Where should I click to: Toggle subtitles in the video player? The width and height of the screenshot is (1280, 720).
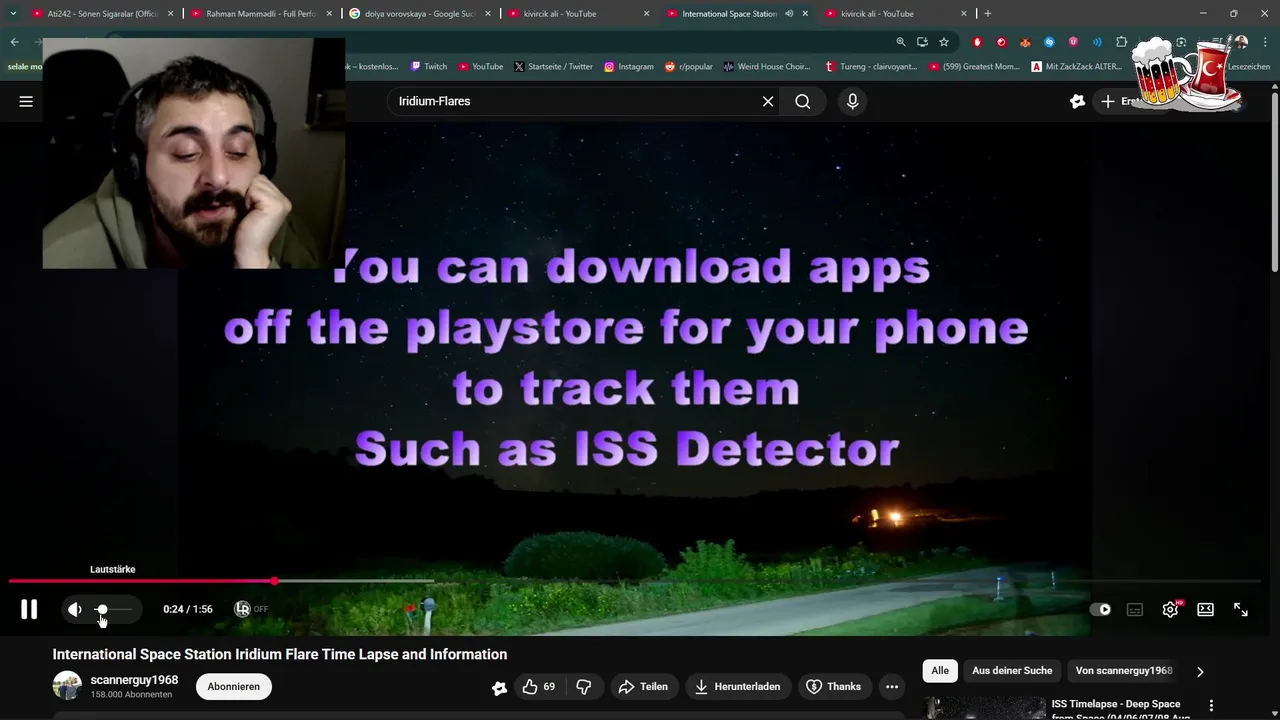[1135, 609]
